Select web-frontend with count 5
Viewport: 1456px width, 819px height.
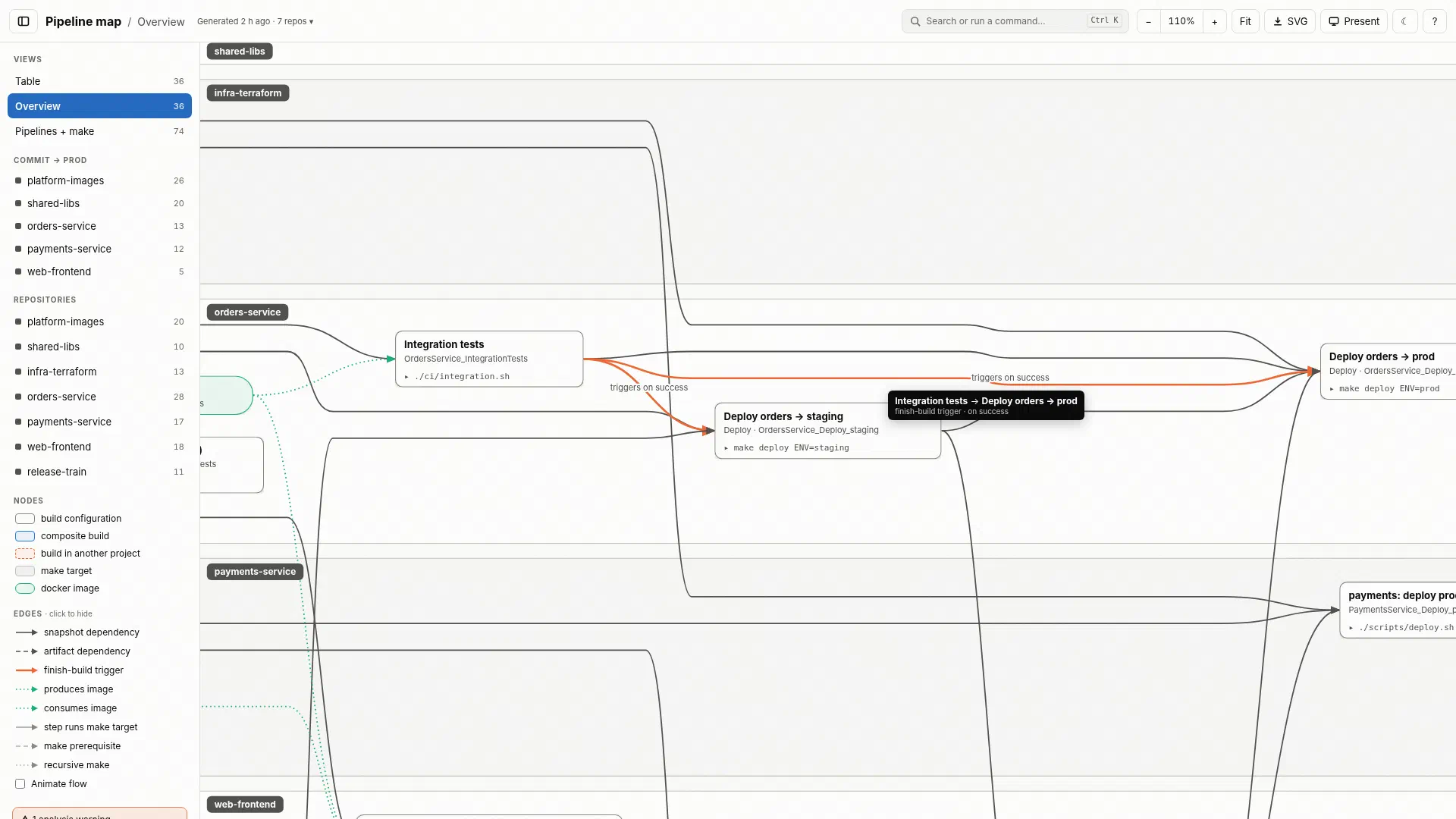[x=99, y=271]
